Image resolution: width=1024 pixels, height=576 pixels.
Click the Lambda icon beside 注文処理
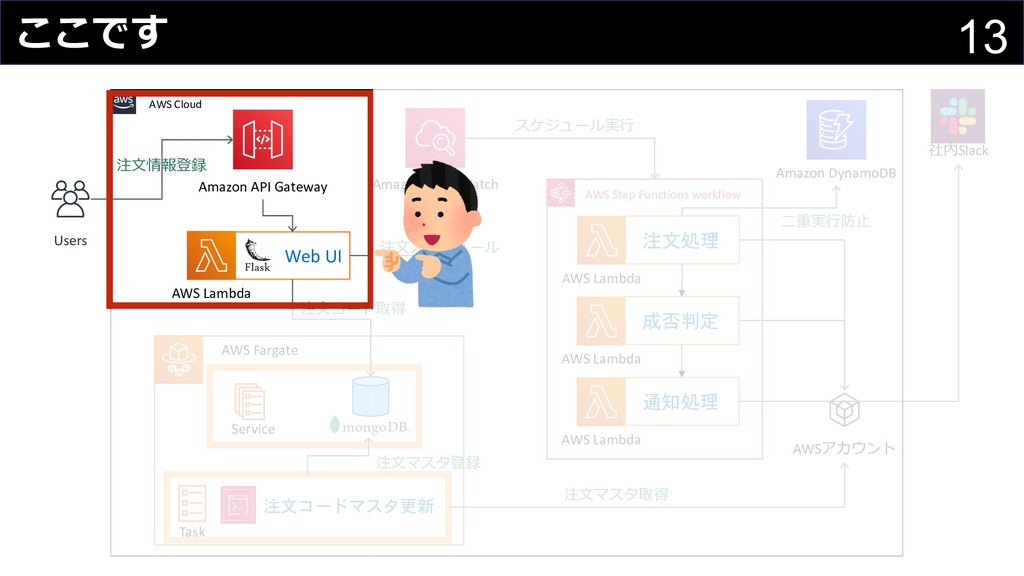601,240
